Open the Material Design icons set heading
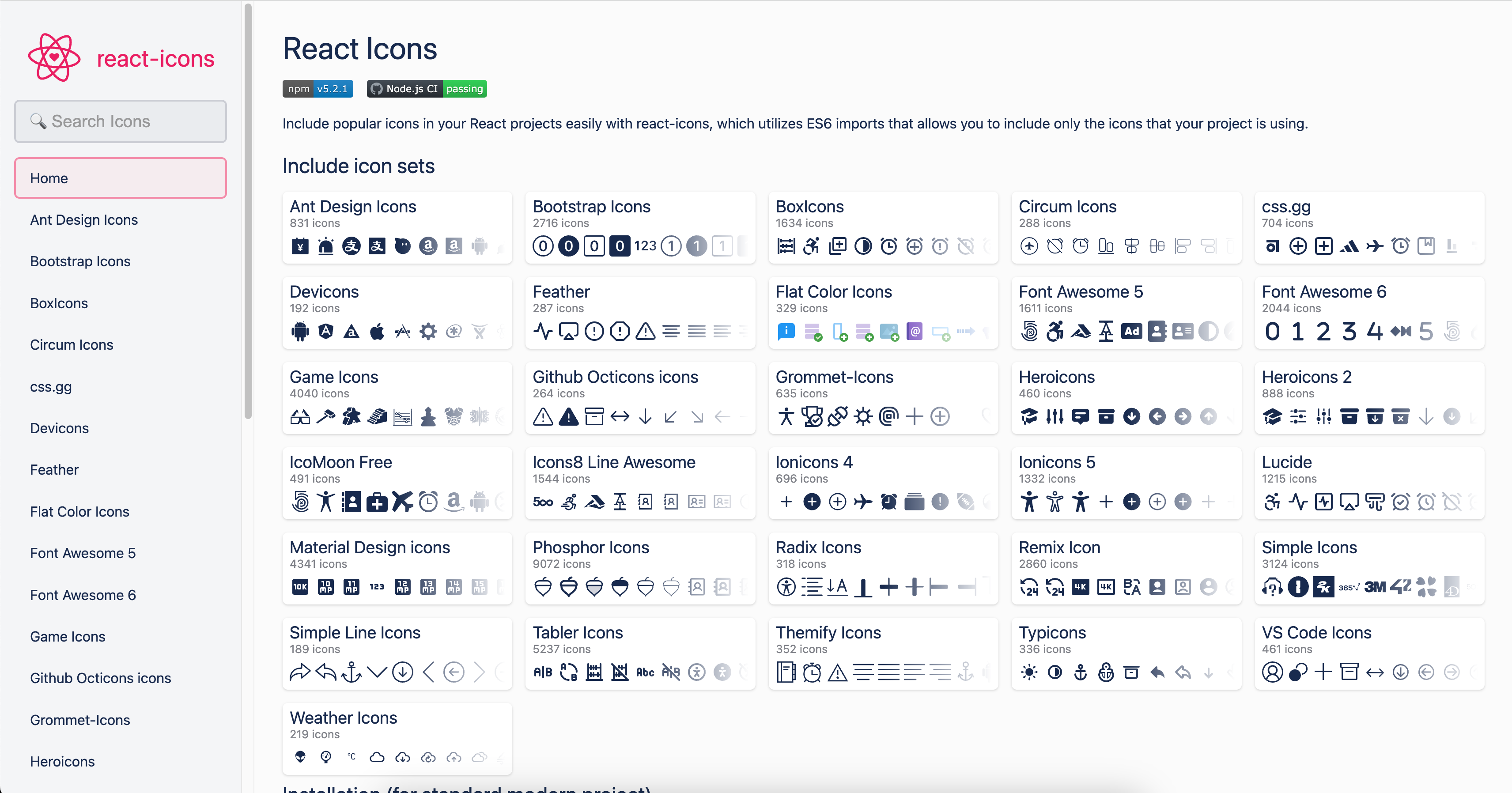This screenshot has width=1512, height=793. coord(369,547)
